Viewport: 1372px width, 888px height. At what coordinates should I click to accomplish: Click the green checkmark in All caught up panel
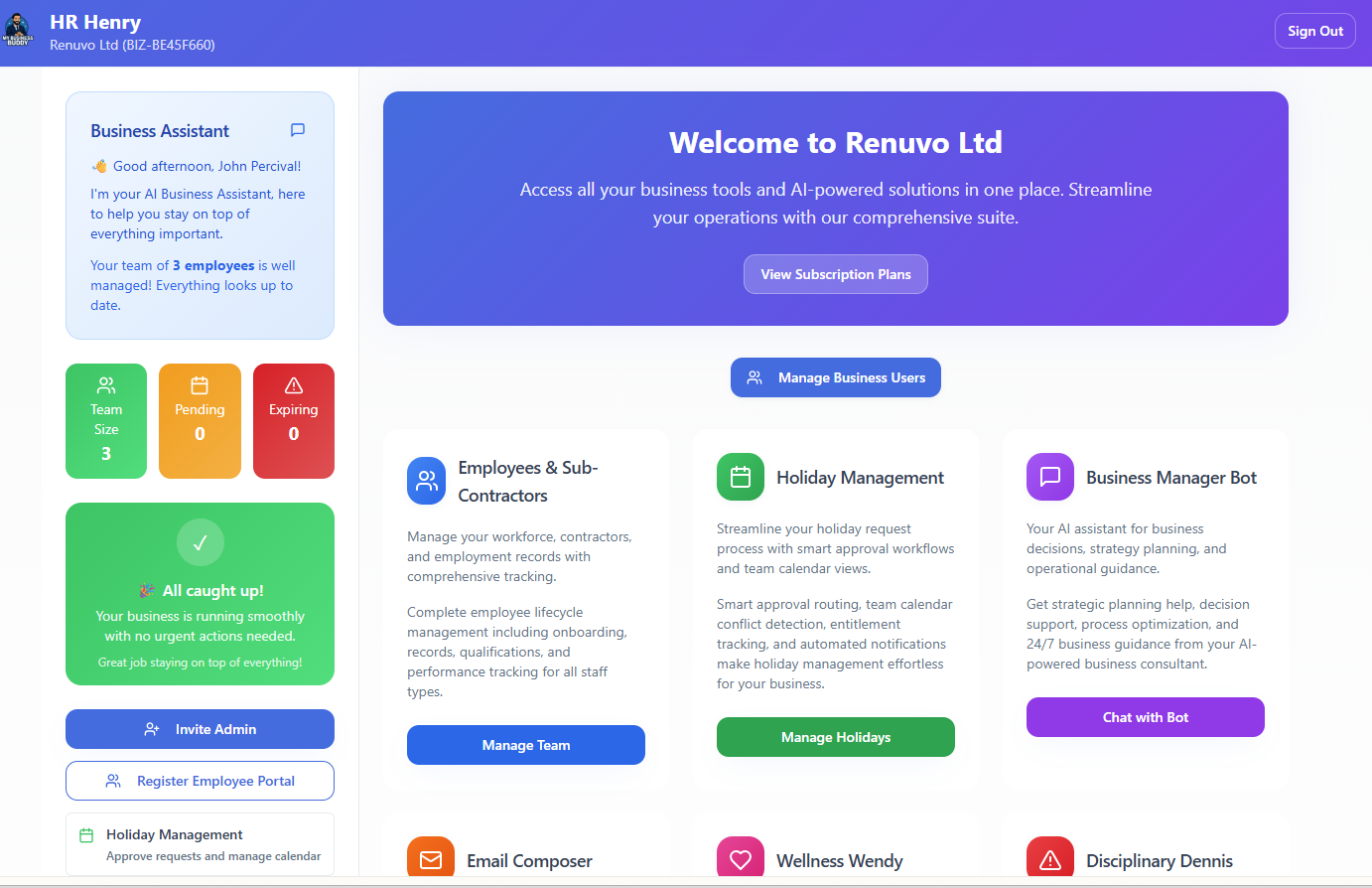click(200, 542)
